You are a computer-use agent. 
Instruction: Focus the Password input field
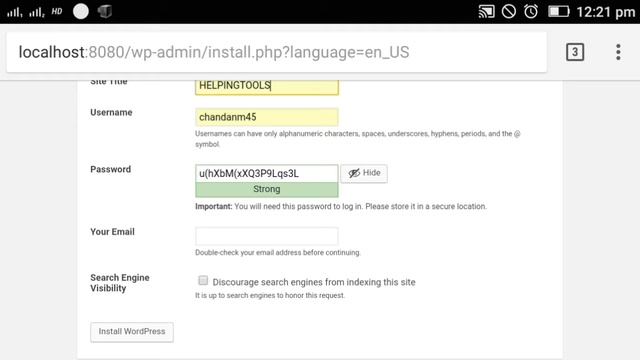pos(267,173)
